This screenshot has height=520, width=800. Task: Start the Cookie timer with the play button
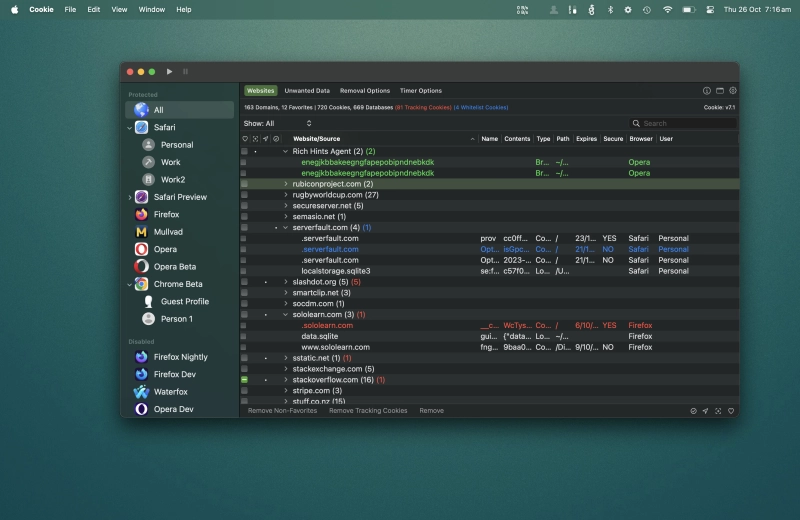169,72
